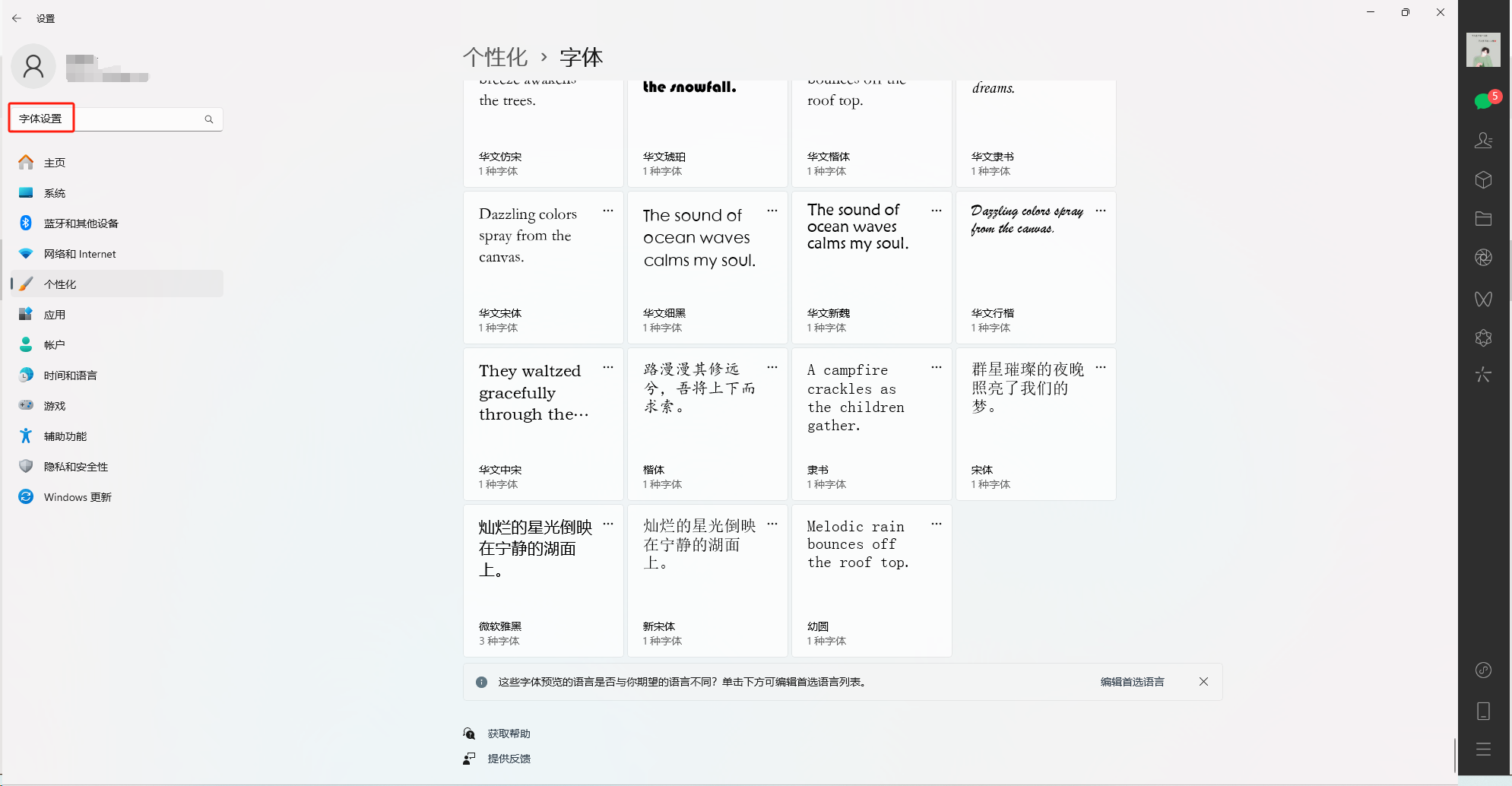The image size is (1512, 786).
Task: Open more options on 华文细黑 card
Action: pyautogui.click(x=772, y=211)
